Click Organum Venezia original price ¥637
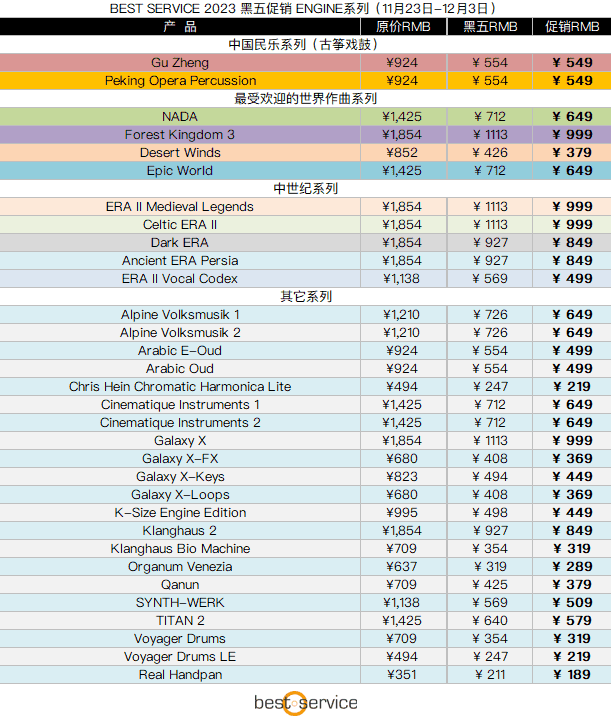This screenshot has width=611, height=722. [x=402, y=566]
